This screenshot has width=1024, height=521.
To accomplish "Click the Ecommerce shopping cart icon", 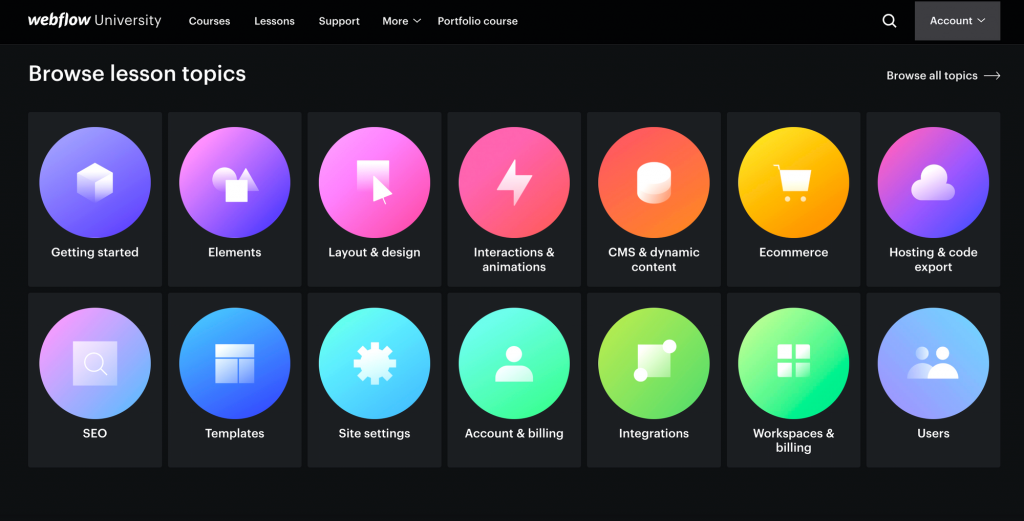I will (793, 182).
